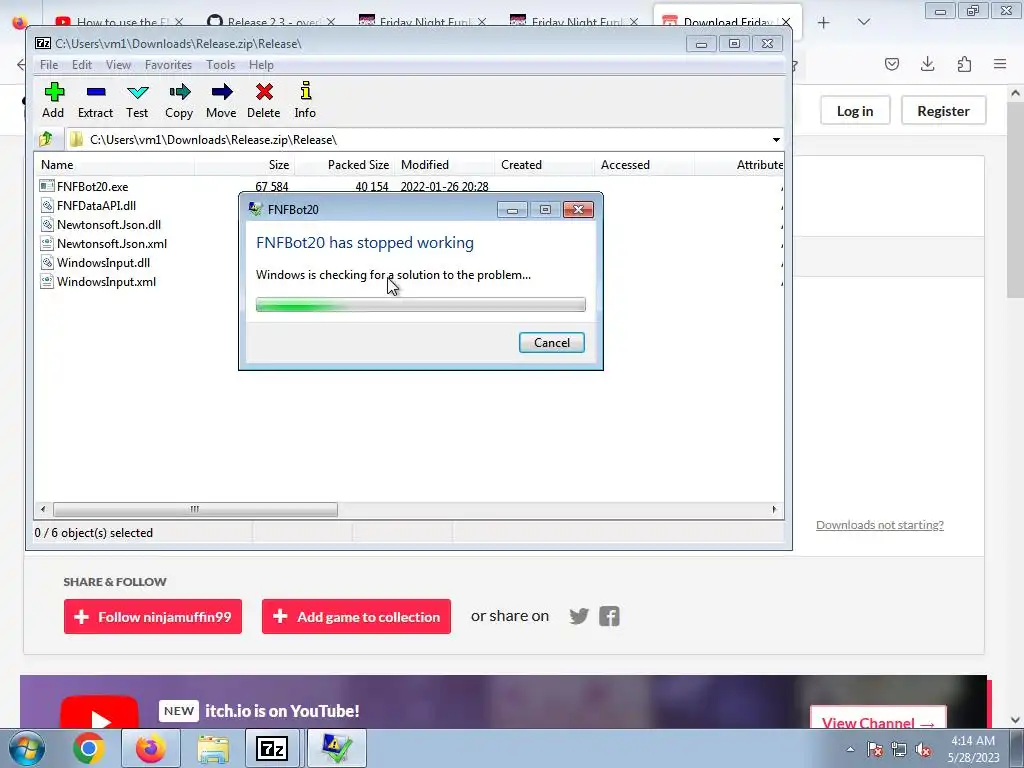Share on Facebook icon
The image size is (1024, 768).
609,616
